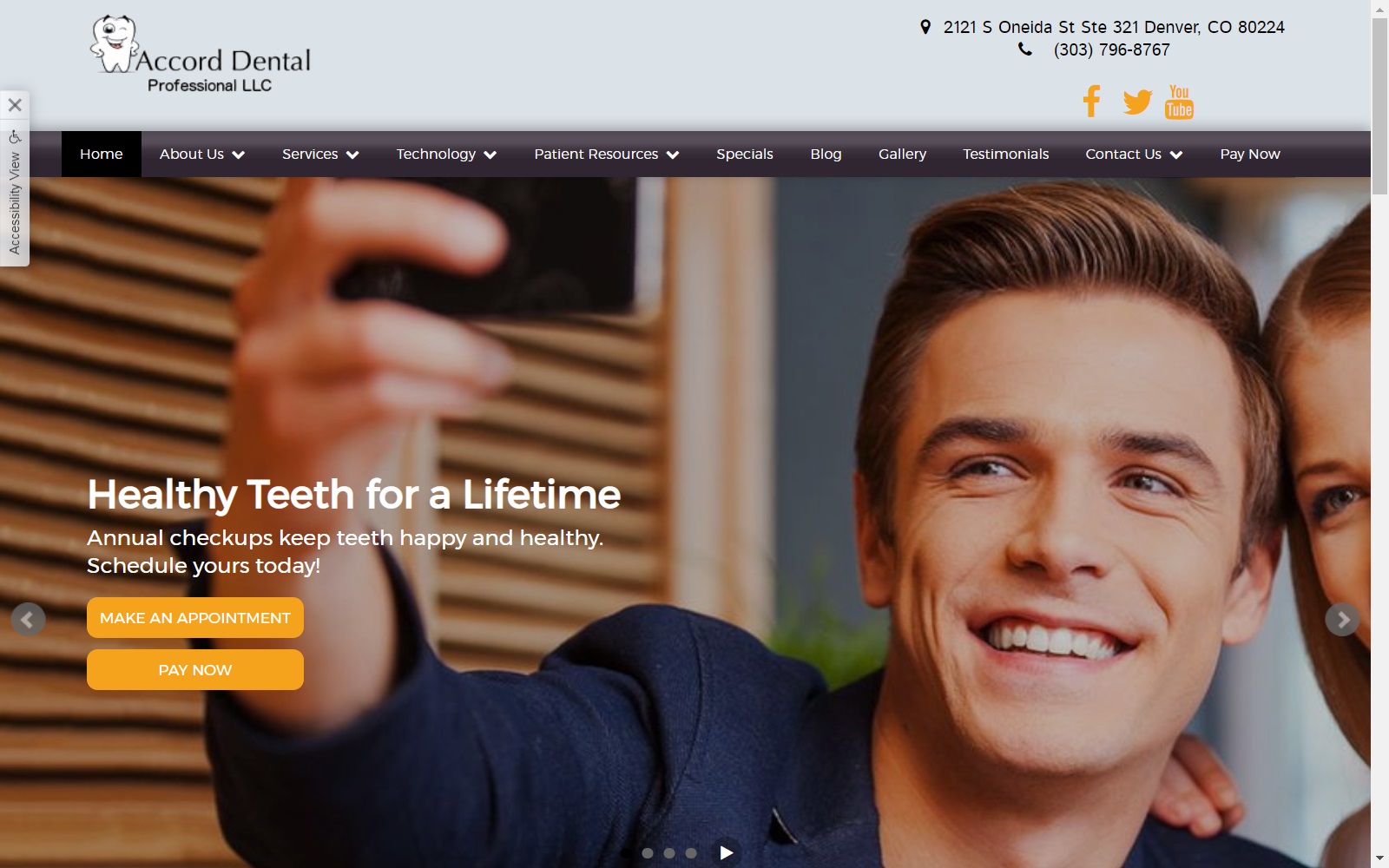Click the map pin location icon
The image size is (1389, 868).
[925, 27]
